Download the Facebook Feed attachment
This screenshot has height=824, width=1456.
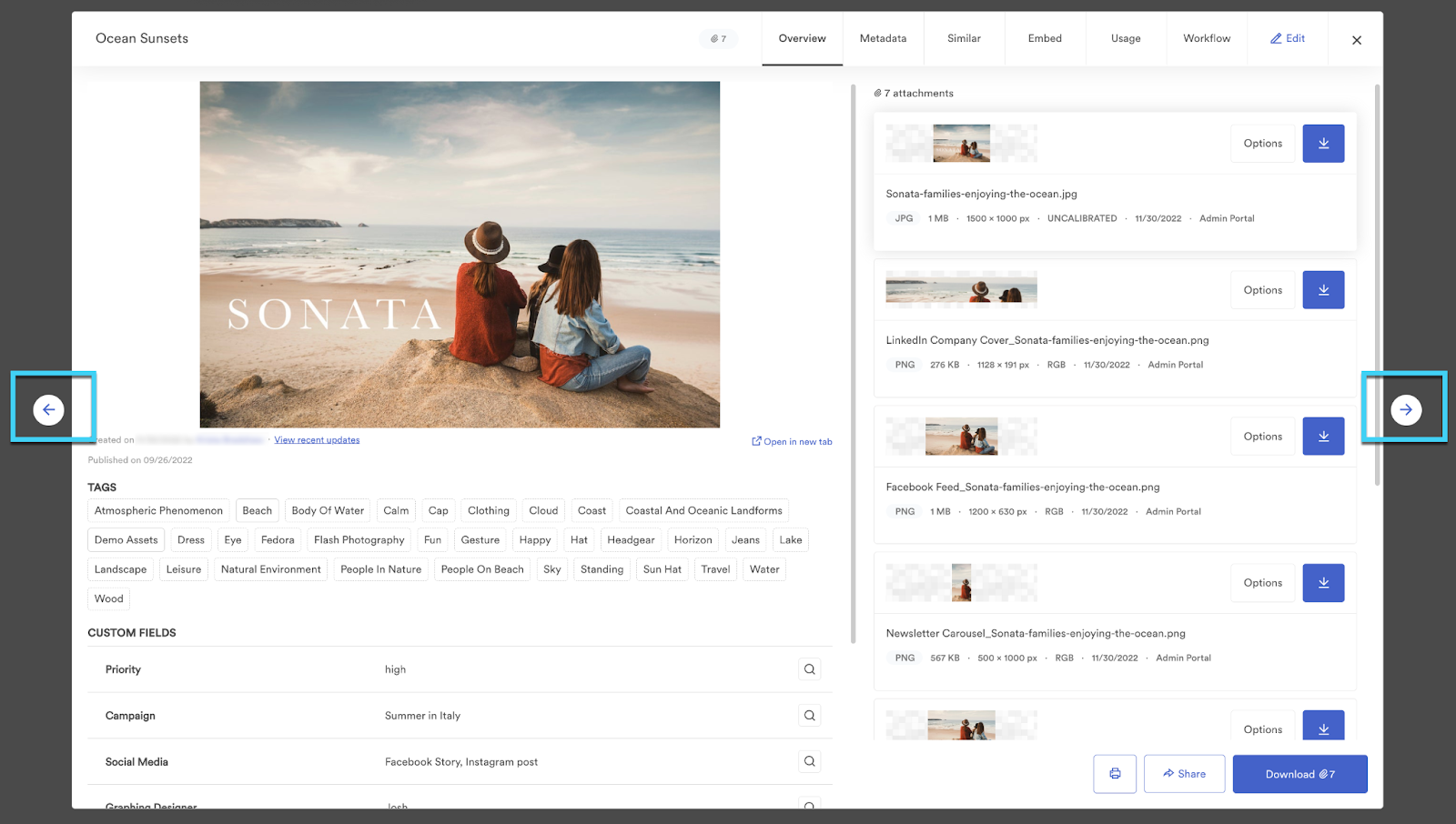pos(1323,437)
